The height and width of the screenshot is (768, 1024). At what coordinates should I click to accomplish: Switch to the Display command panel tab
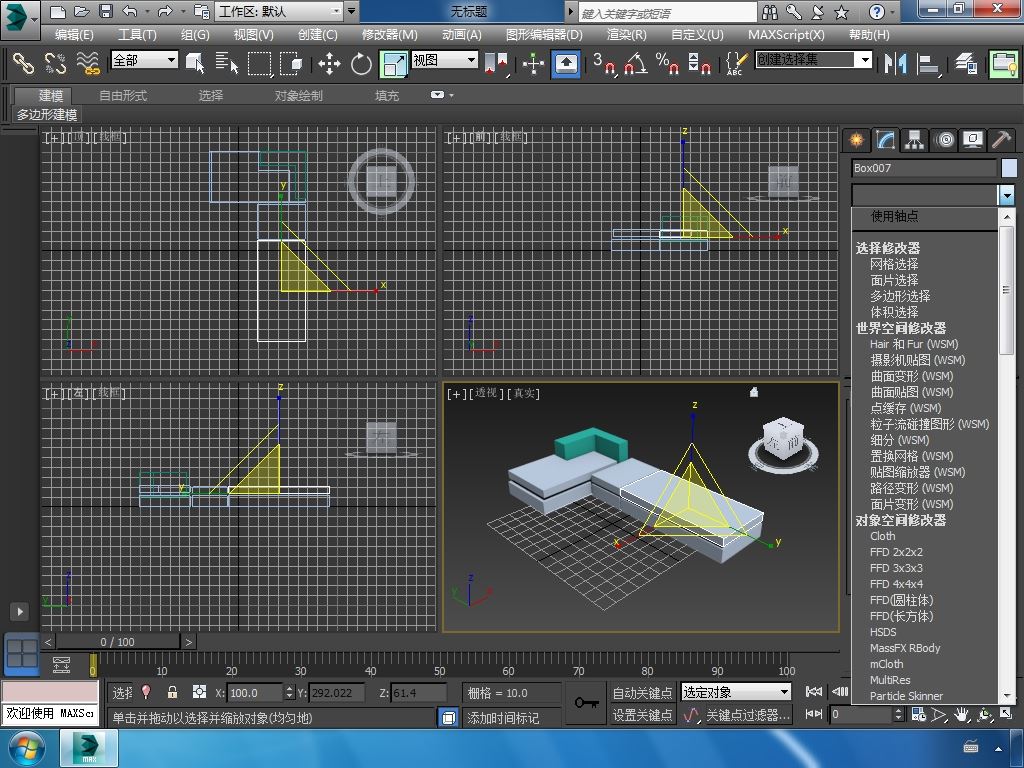[x=973, y=140]
